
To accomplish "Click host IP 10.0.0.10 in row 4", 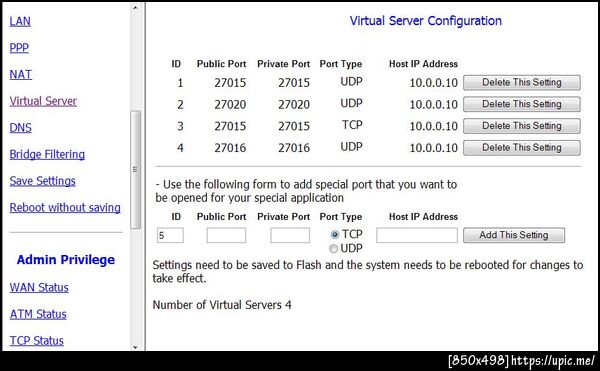I will 434,148.
